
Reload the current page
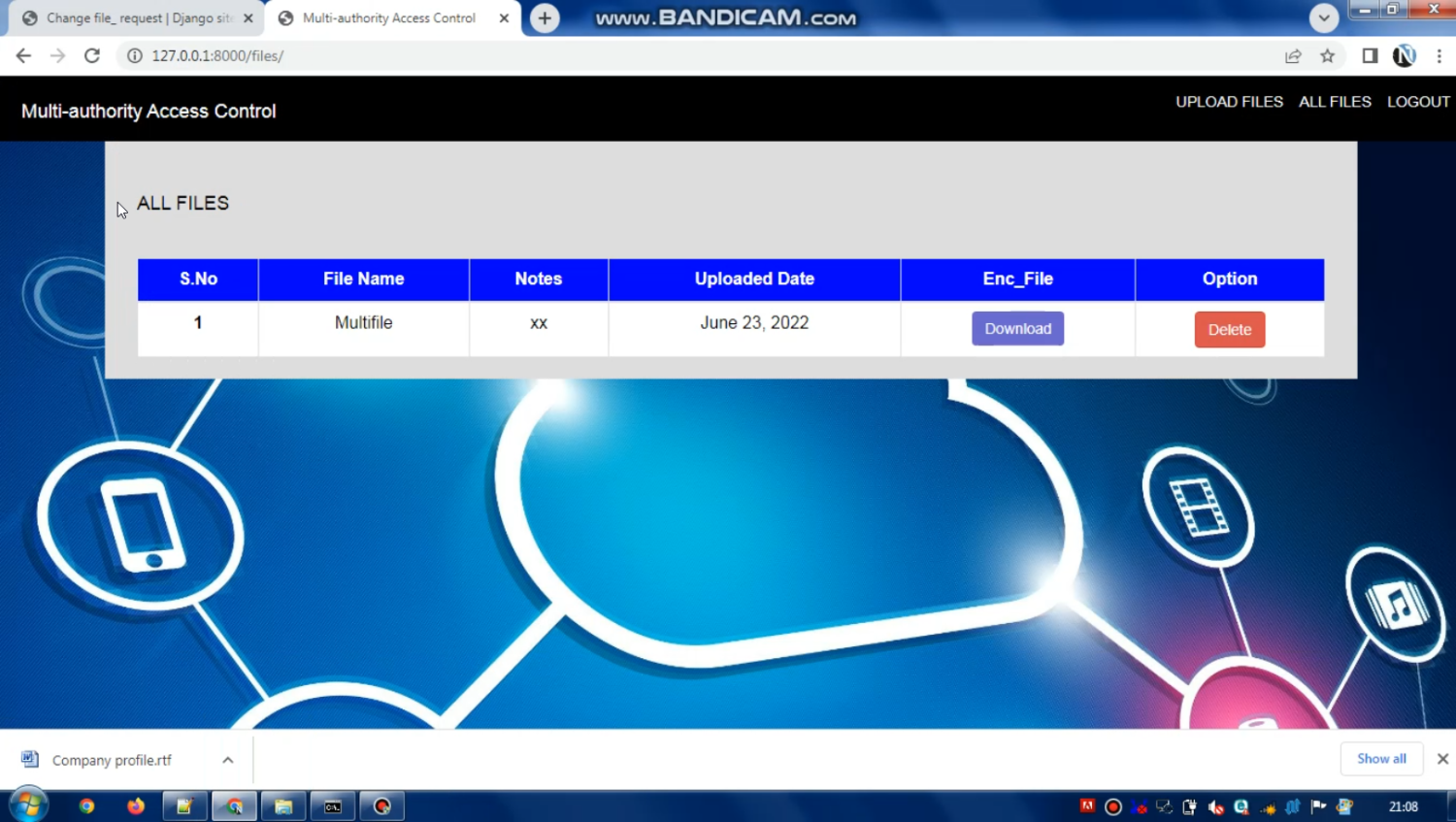tap(92, 55)
